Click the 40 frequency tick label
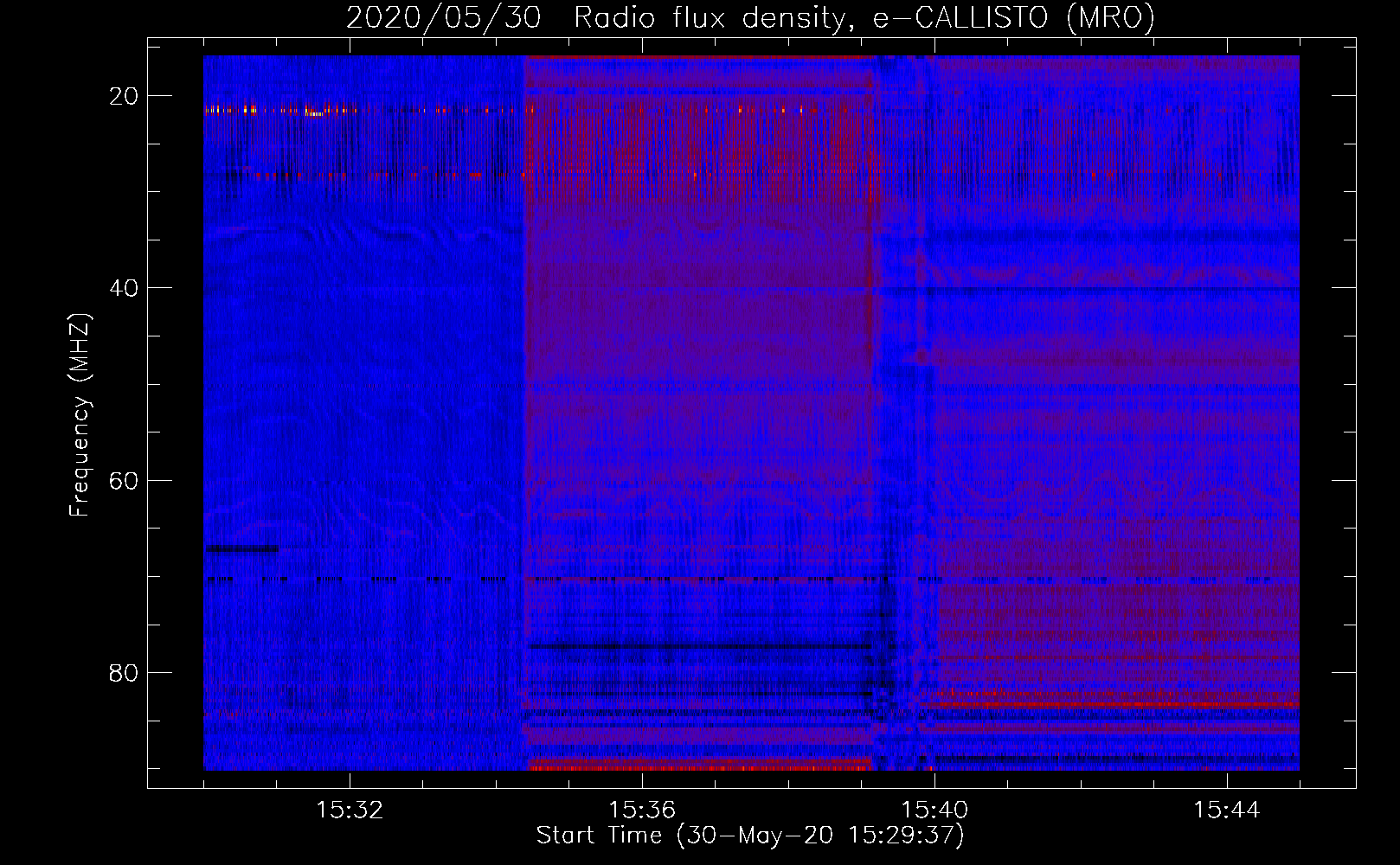 tap(124, 288)
